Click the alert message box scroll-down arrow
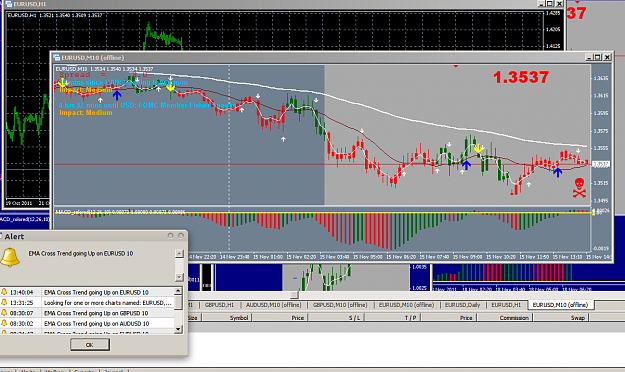This screenshot has width=625, height=372. coord(179,277)
